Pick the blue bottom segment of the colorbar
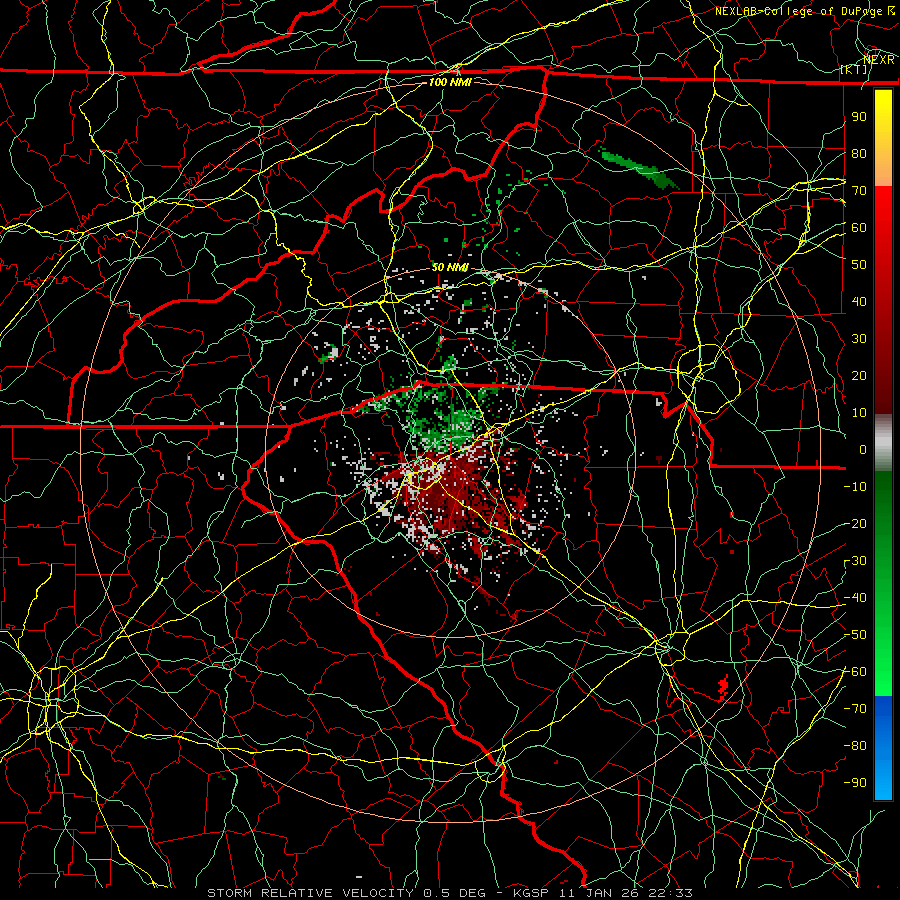The height and width of the screenshot is (900, 900). [883, 747]
